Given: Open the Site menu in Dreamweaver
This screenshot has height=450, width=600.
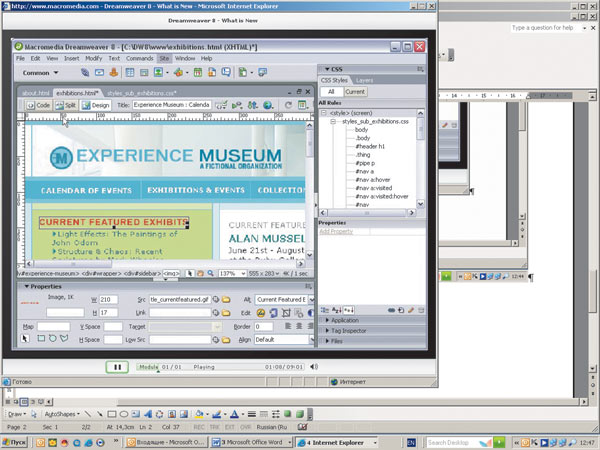Looking at the screenshot, I should point(164,58).
